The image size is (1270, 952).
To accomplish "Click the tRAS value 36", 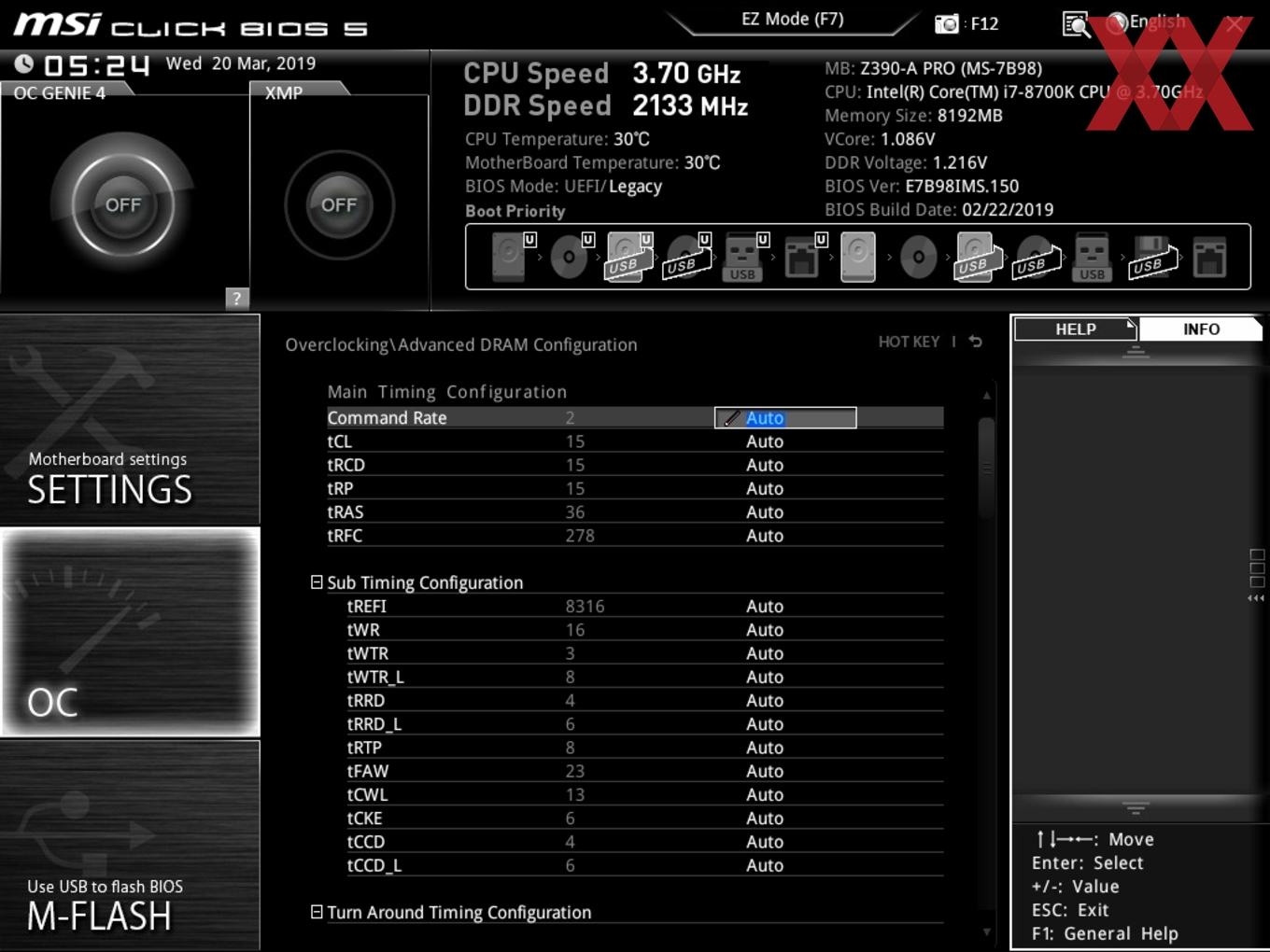I will click(x=574, y=511).
